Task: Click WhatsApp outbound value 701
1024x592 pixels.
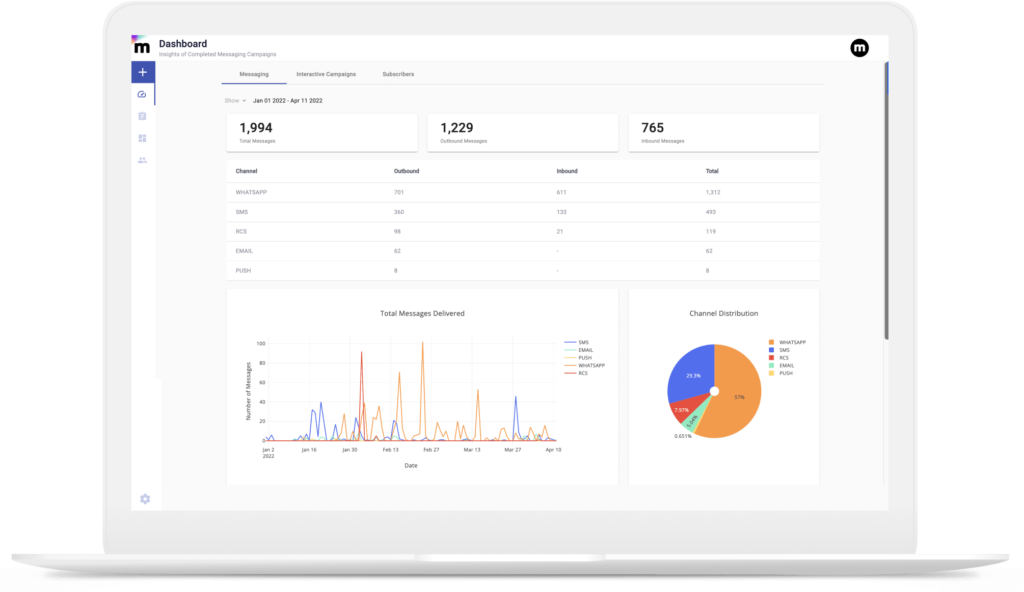Action: tap(398, 193)
